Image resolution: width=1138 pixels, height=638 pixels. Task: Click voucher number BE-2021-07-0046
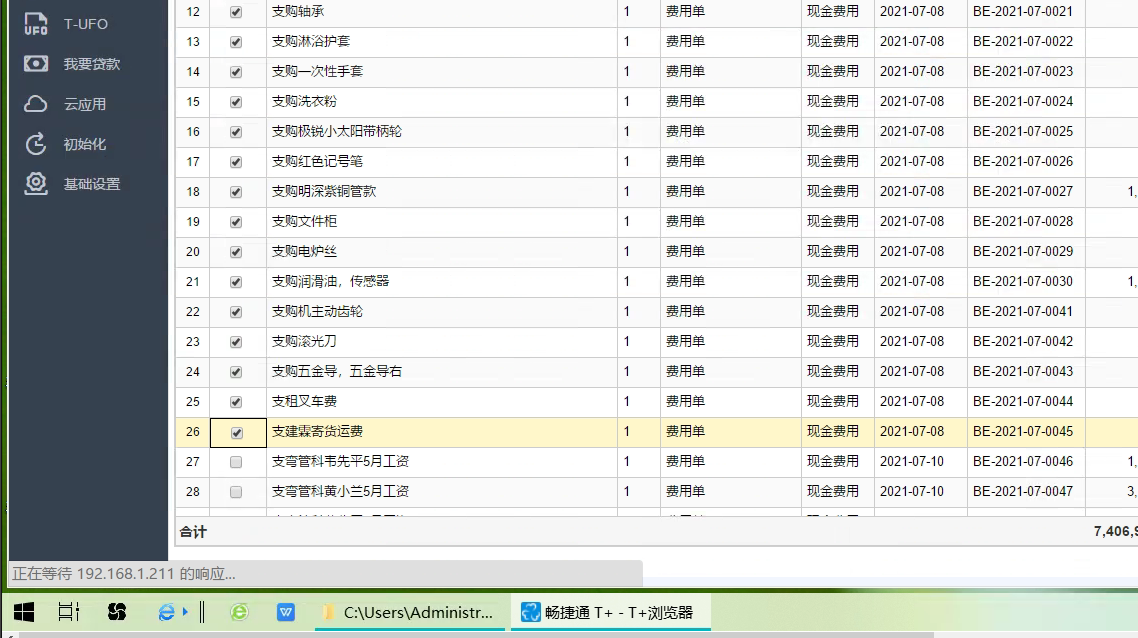[1023, 461]
